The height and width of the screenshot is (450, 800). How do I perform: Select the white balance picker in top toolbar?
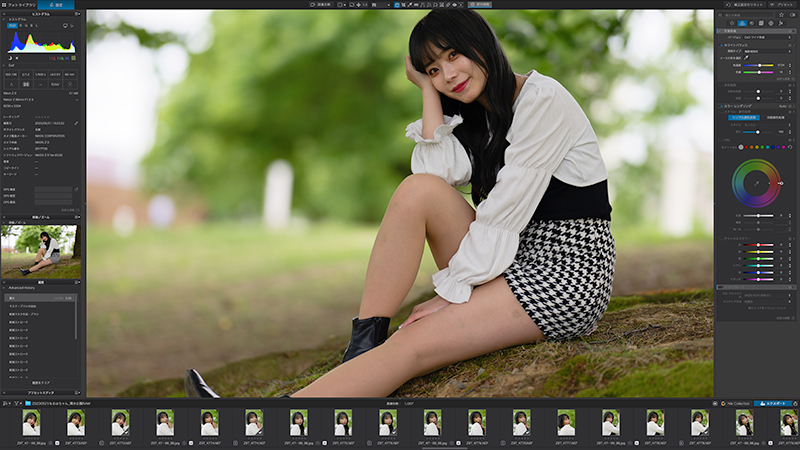(x=410, y=5)
